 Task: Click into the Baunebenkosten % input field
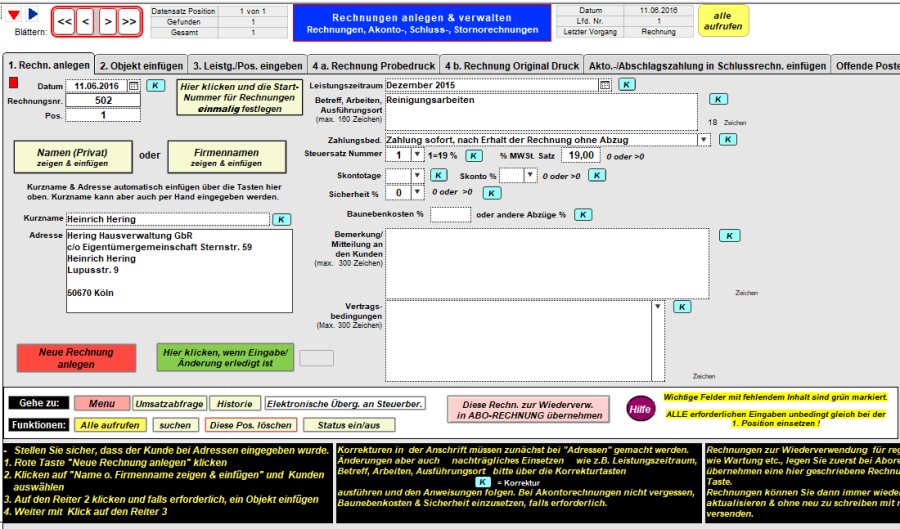click(450, 214)
